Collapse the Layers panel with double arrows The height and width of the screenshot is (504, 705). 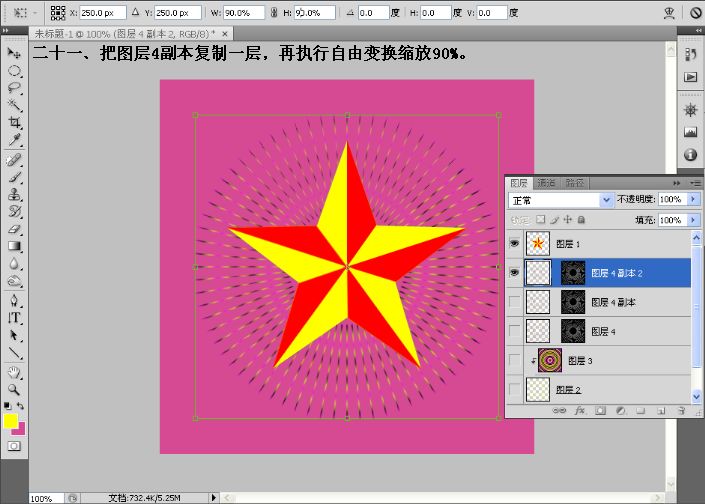[677, 183]
